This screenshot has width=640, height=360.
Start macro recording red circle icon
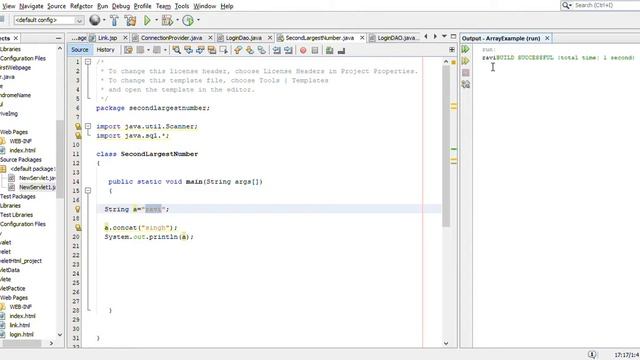pos(303,50)
